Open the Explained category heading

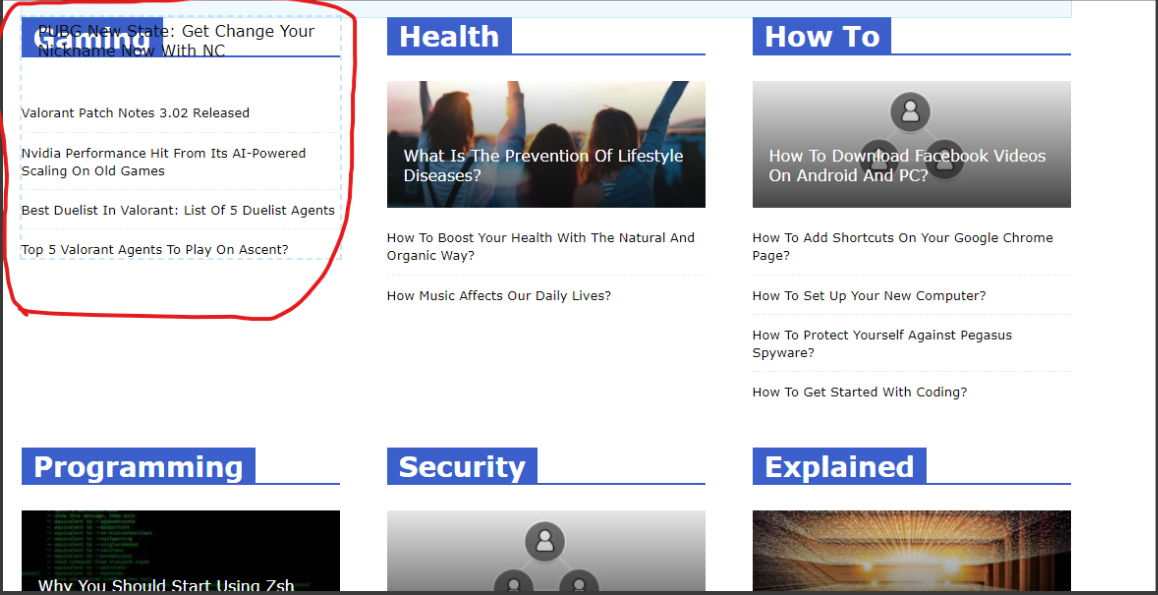[839, 467]
